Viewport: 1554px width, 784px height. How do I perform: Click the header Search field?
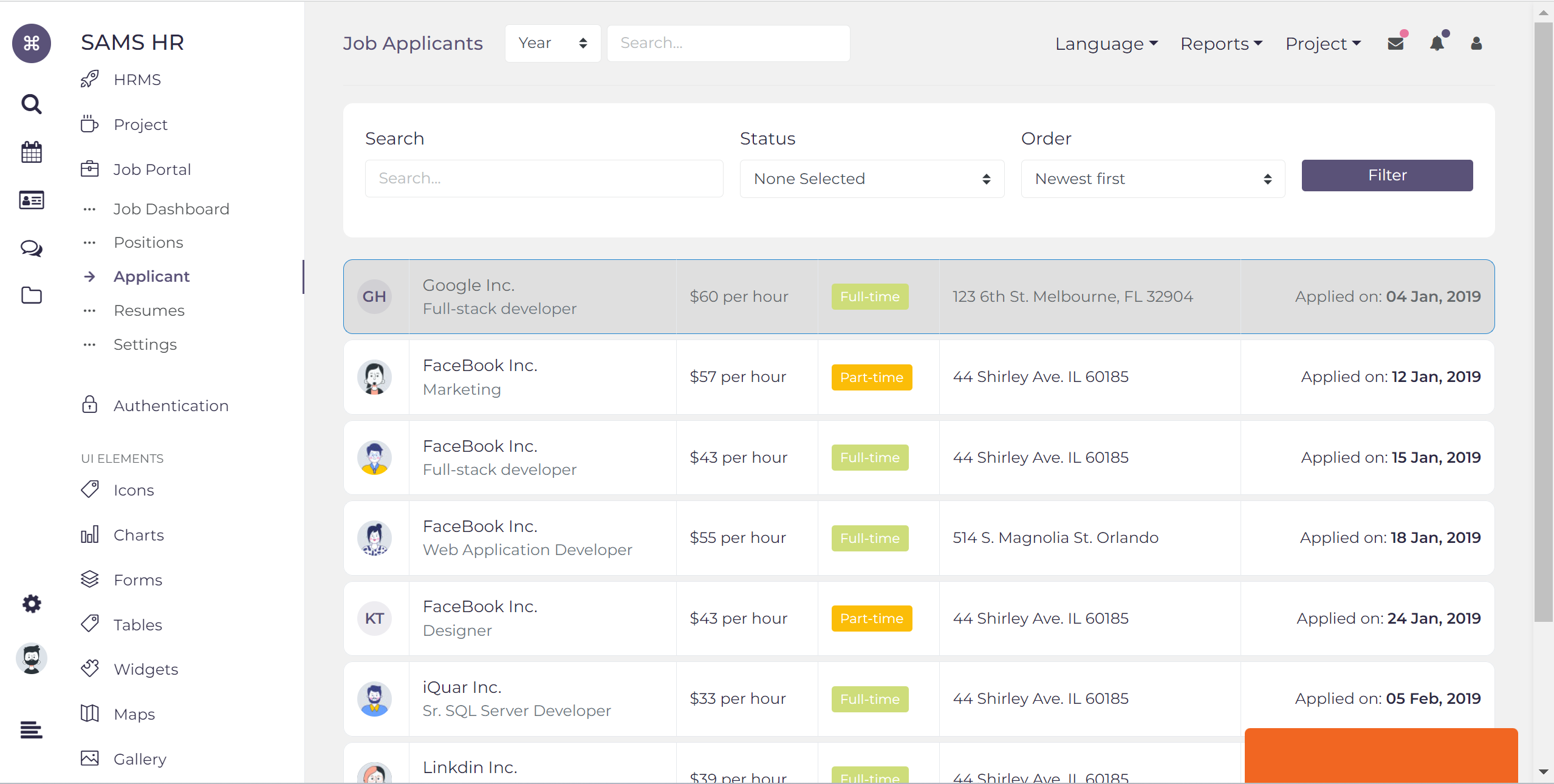pos(728,43)
